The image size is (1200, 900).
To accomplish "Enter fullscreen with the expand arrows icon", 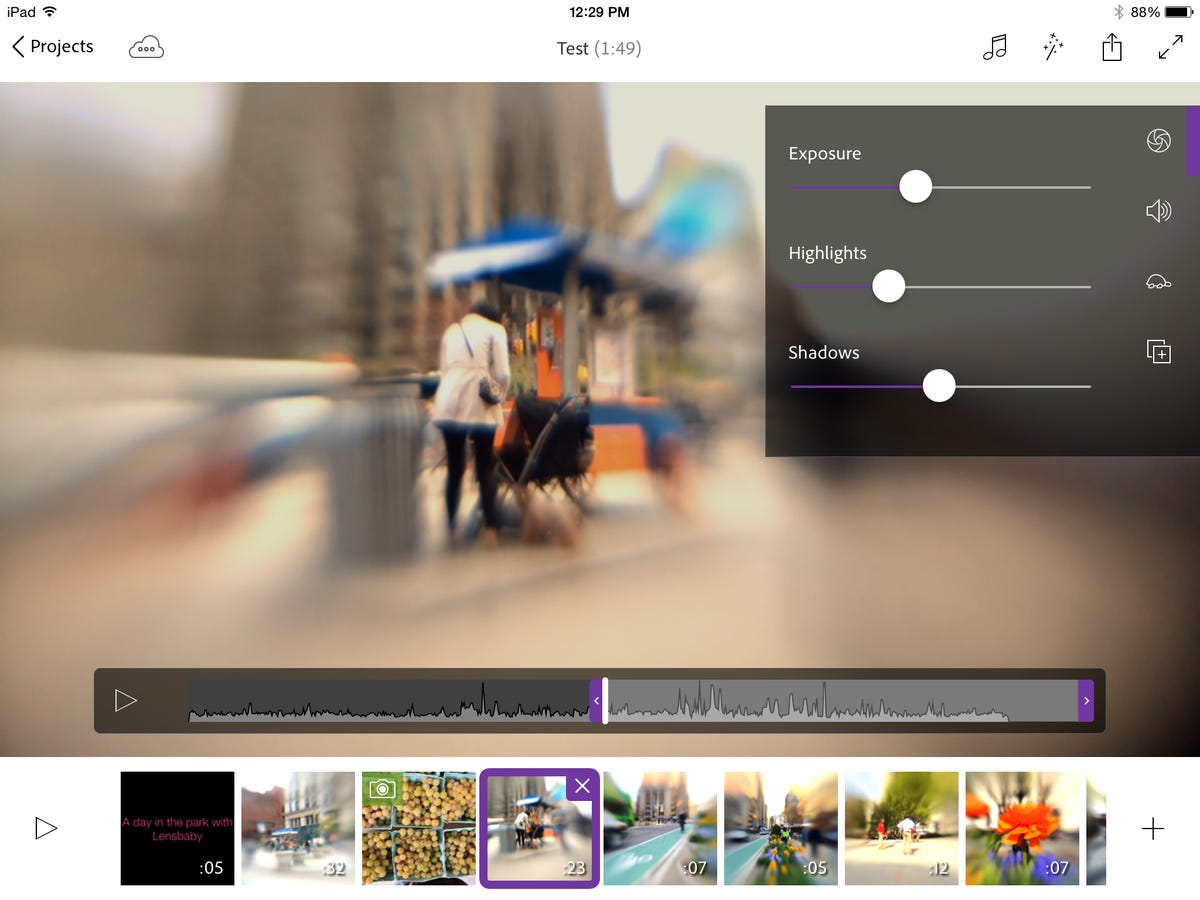I will click(1170, 48).
